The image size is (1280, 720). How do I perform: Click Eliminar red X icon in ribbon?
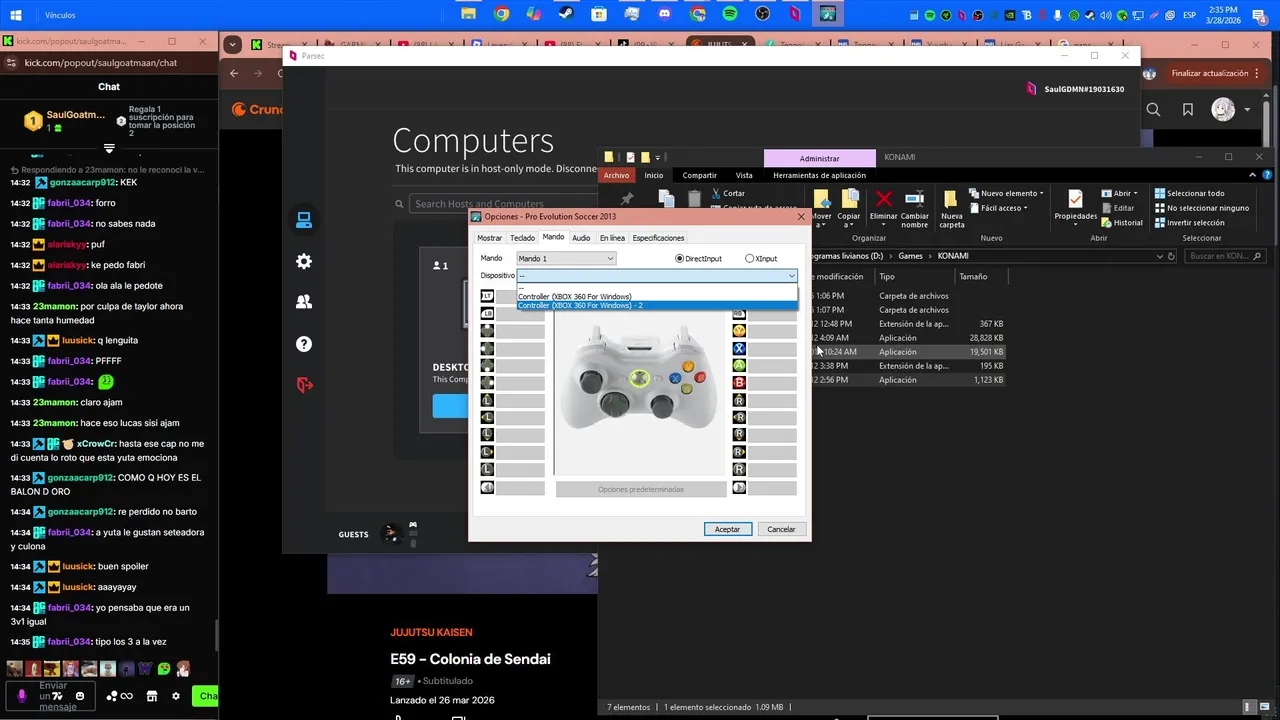(883, 199)
